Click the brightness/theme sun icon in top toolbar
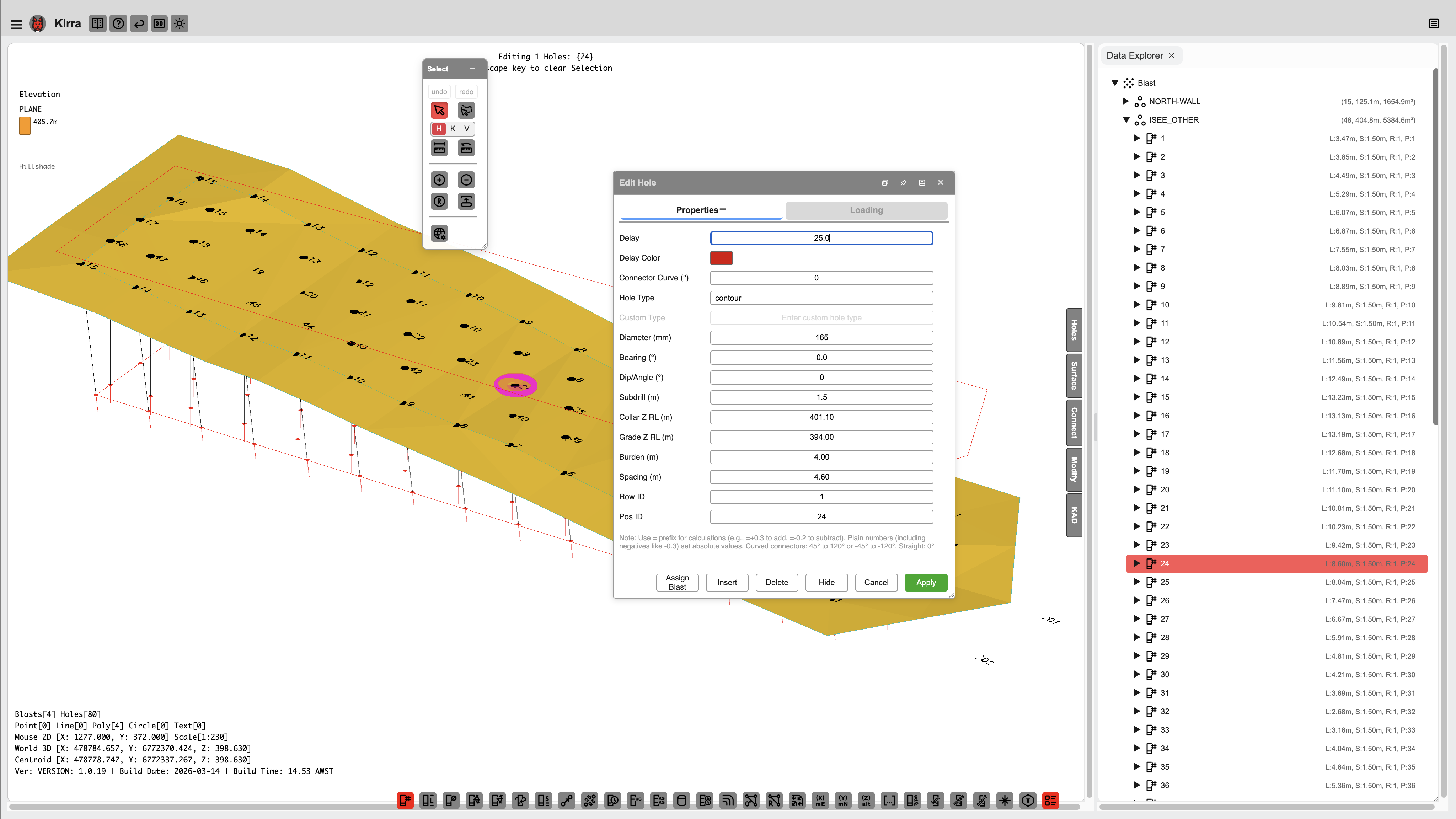Image resolution: width=1456 pixels, height=819 pixels. click(x=179, y=24)
